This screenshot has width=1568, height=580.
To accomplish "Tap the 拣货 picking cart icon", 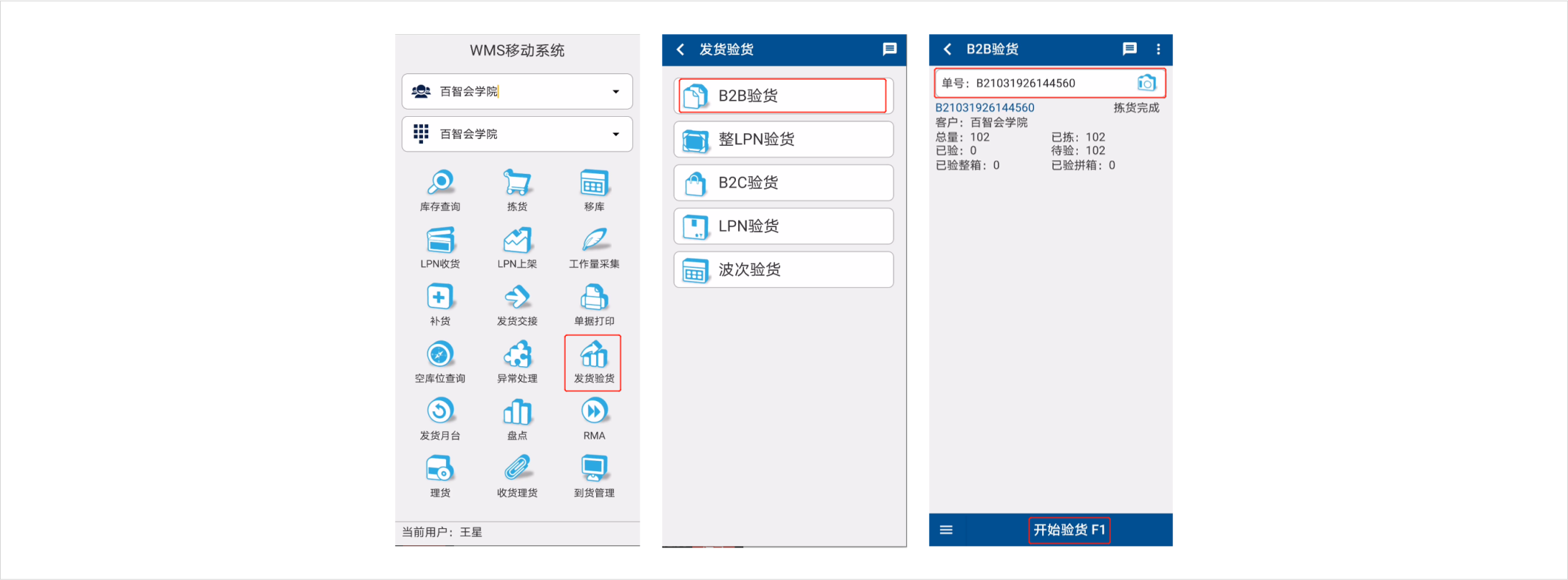I will pyautogui.click(x=517, y=183).
